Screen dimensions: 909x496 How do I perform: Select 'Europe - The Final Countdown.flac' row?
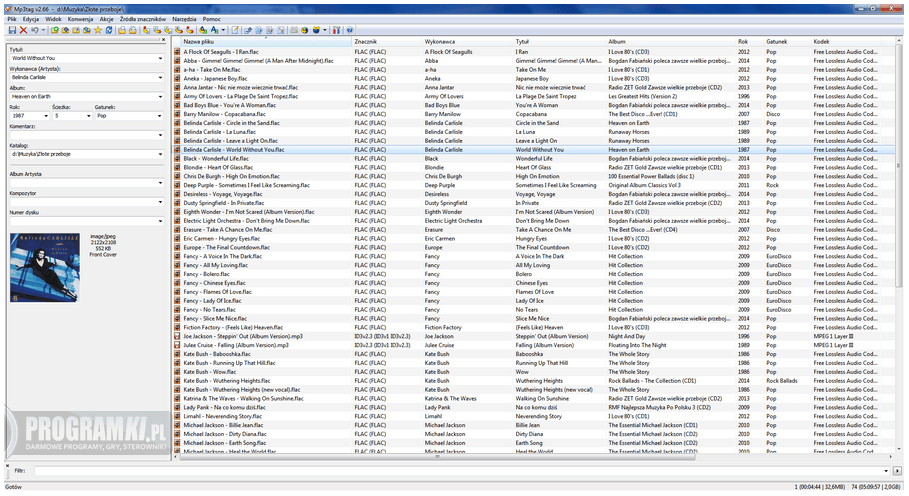(x=535, y=247)
